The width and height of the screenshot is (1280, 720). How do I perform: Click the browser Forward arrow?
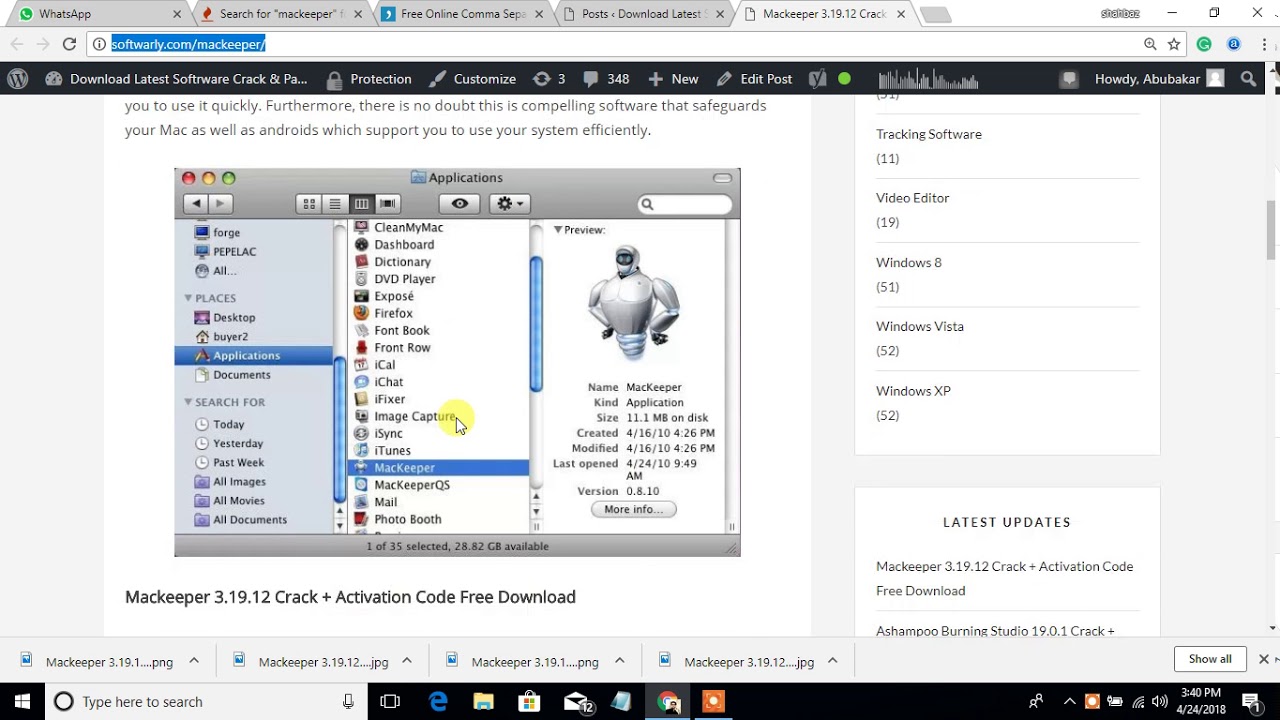43,44
